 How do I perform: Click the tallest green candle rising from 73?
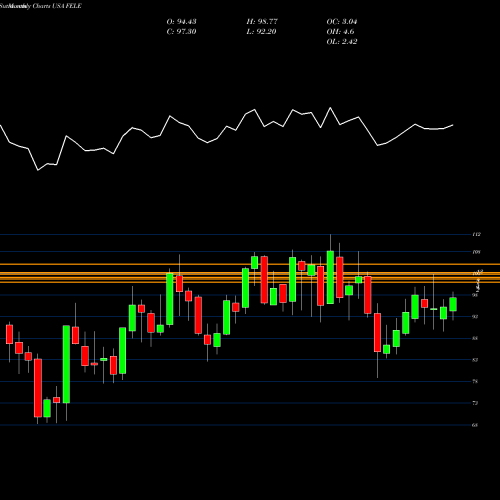click(66, 364)
